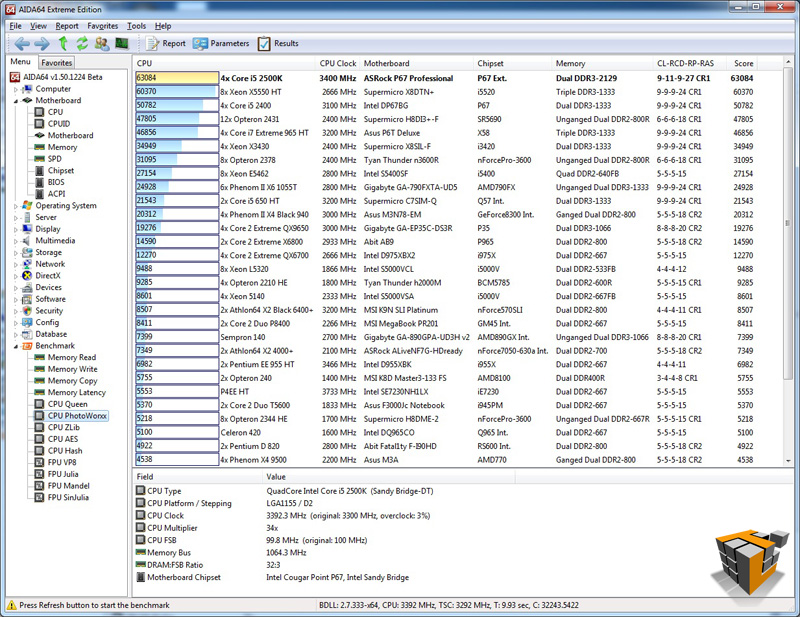
Task: Open the CPU ZLib benchmark
Action: pyautogui.click(x=64, y=428)
